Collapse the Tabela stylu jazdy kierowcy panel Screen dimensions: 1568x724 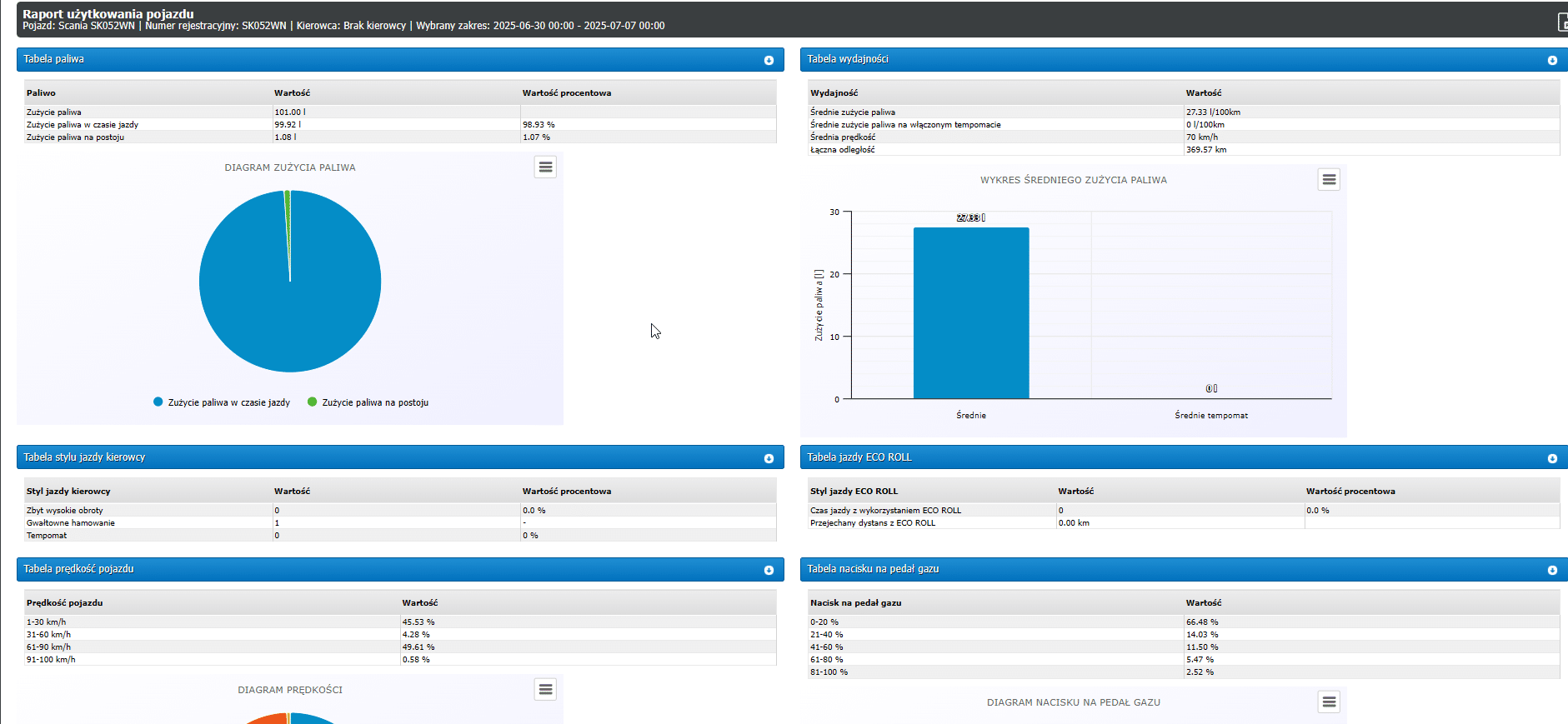pos(769,458)
